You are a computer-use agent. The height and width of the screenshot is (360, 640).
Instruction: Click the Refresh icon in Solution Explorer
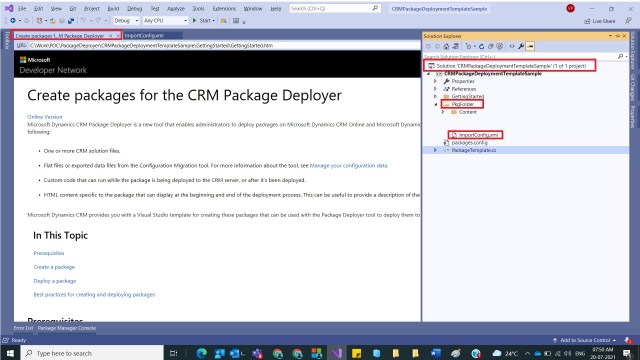[481, 47]
